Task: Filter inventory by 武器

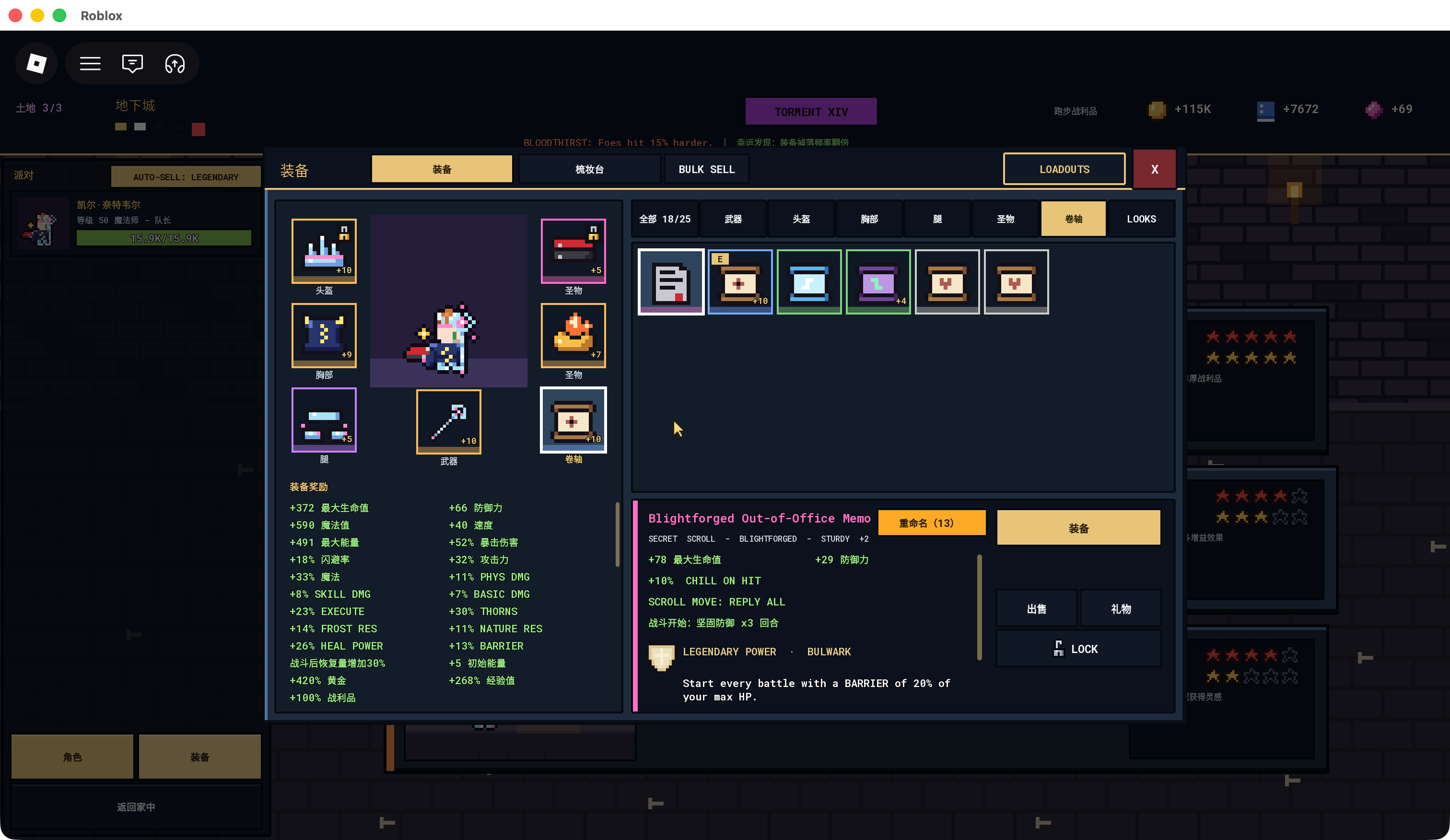Action: [x=733, y=219]
